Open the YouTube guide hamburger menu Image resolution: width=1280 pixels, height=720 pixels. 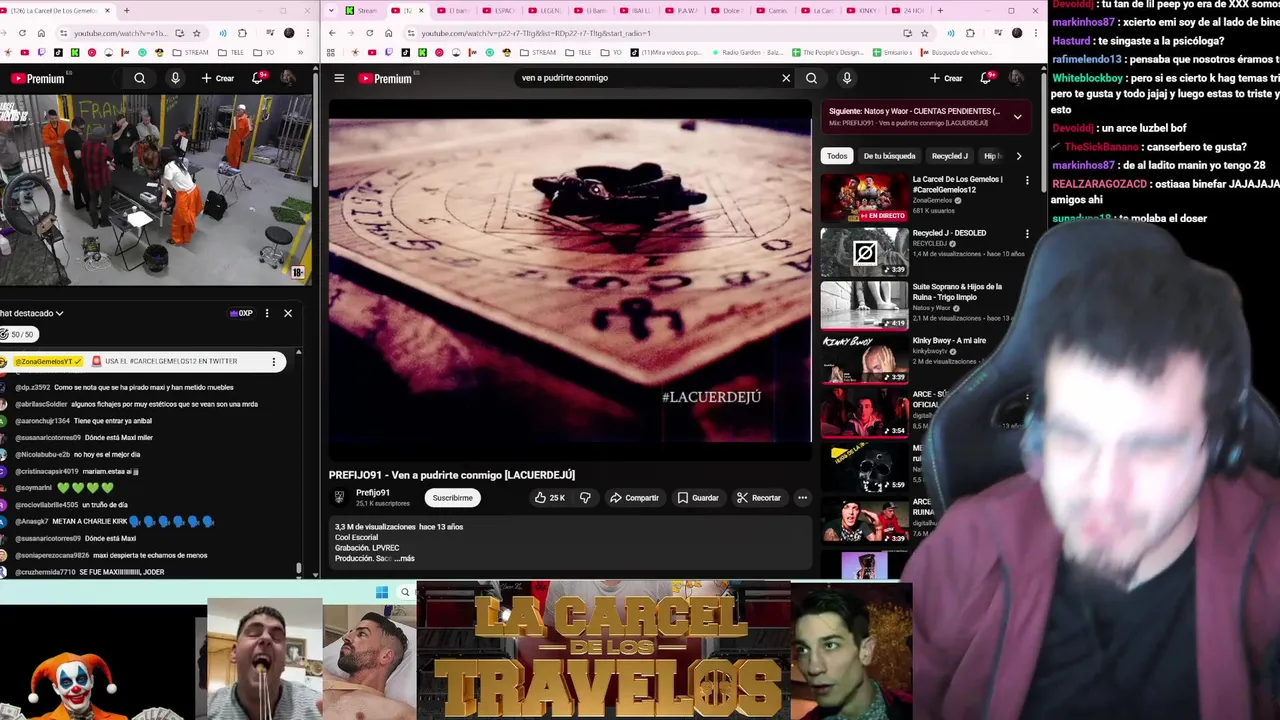click(x=339, y=78)
